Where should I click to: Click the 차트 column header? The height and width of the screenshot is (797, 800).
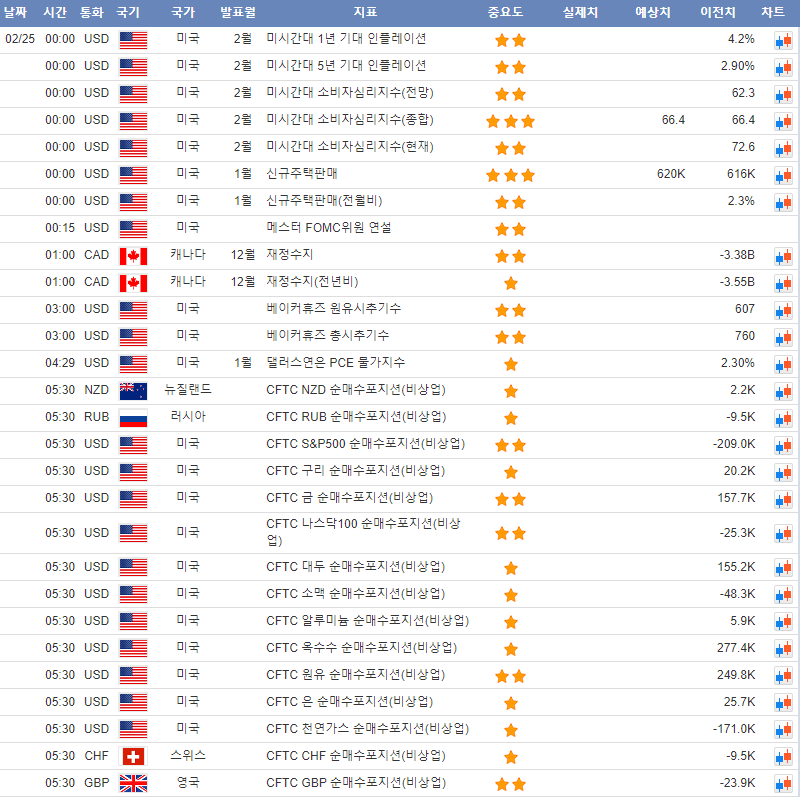[773, 13]
